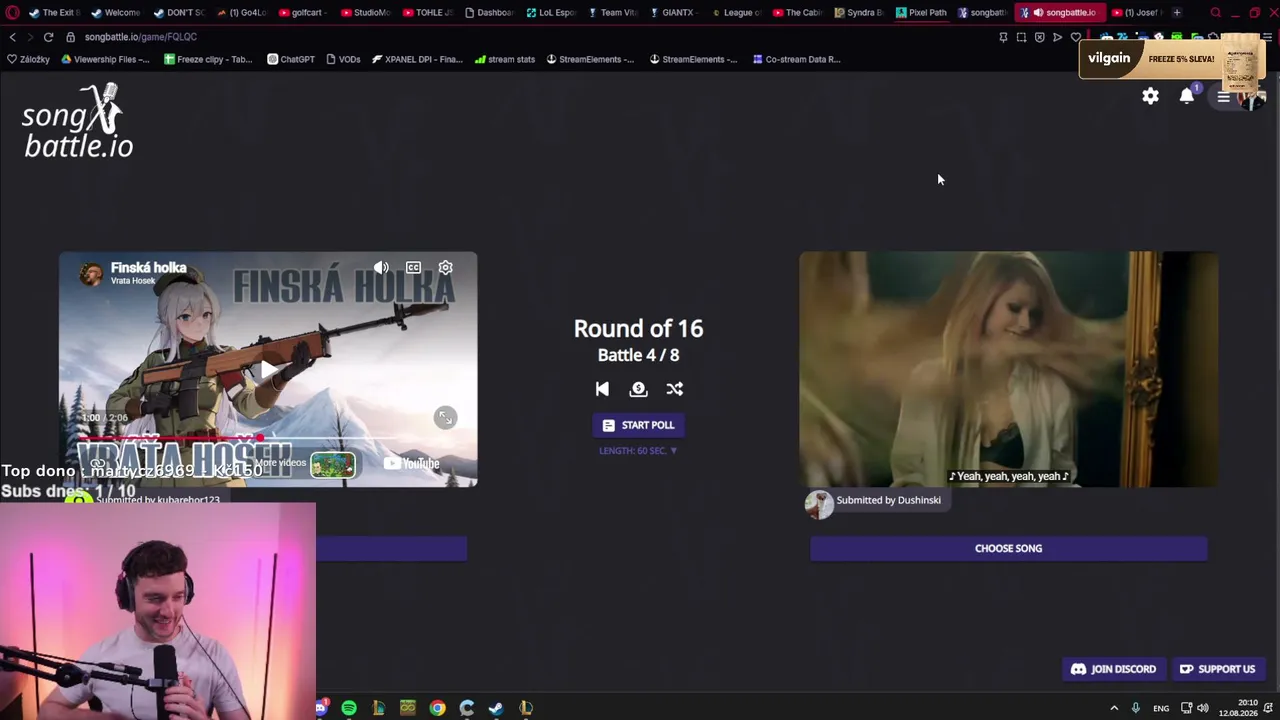Open the Finská holka video title link

click(x=148, y=267)
